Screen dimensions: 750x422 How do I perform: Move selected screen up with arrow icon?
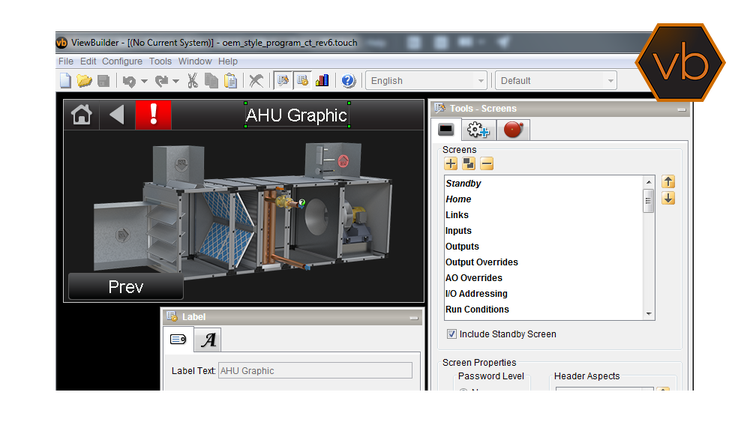669,182
